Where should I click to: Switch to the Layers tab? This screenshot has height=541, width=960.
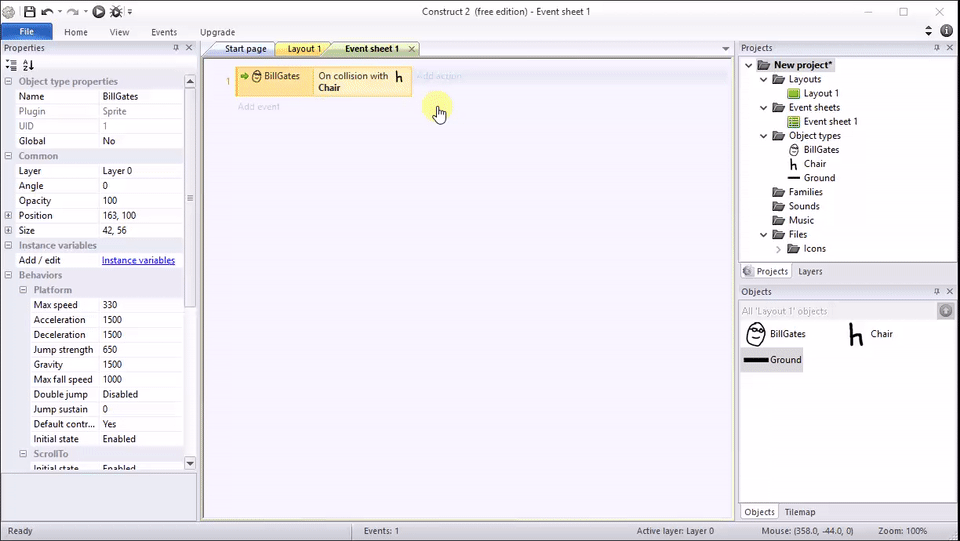[x=810, y=271]
